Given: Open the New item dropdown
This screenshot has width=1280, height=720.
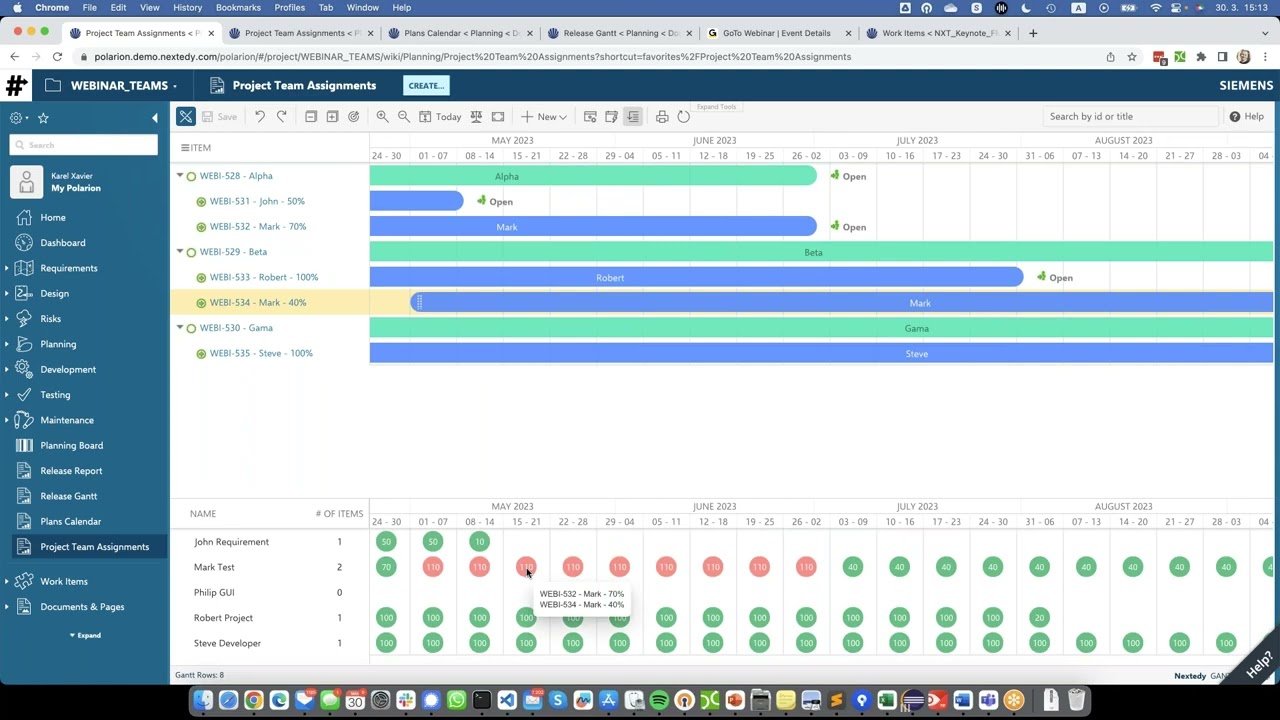Looking at the screenshot, I should (544, 117).
